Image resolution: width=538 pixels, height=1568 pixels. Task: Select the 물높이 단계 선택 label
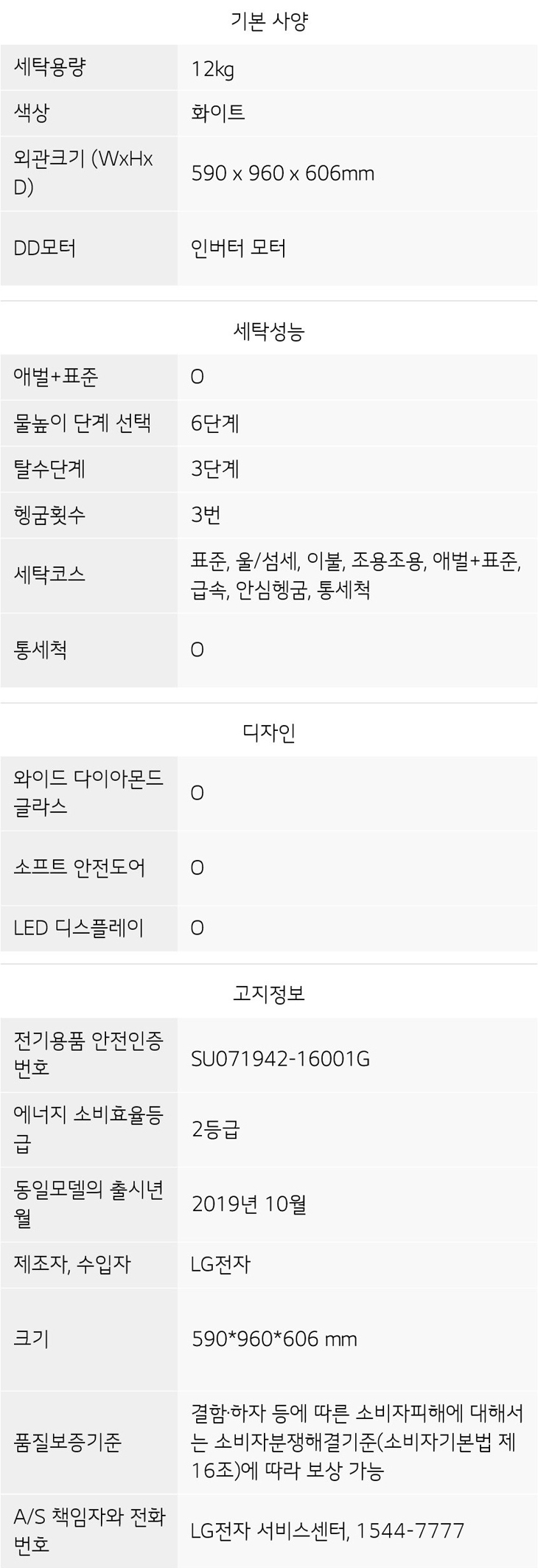point(82,423)
